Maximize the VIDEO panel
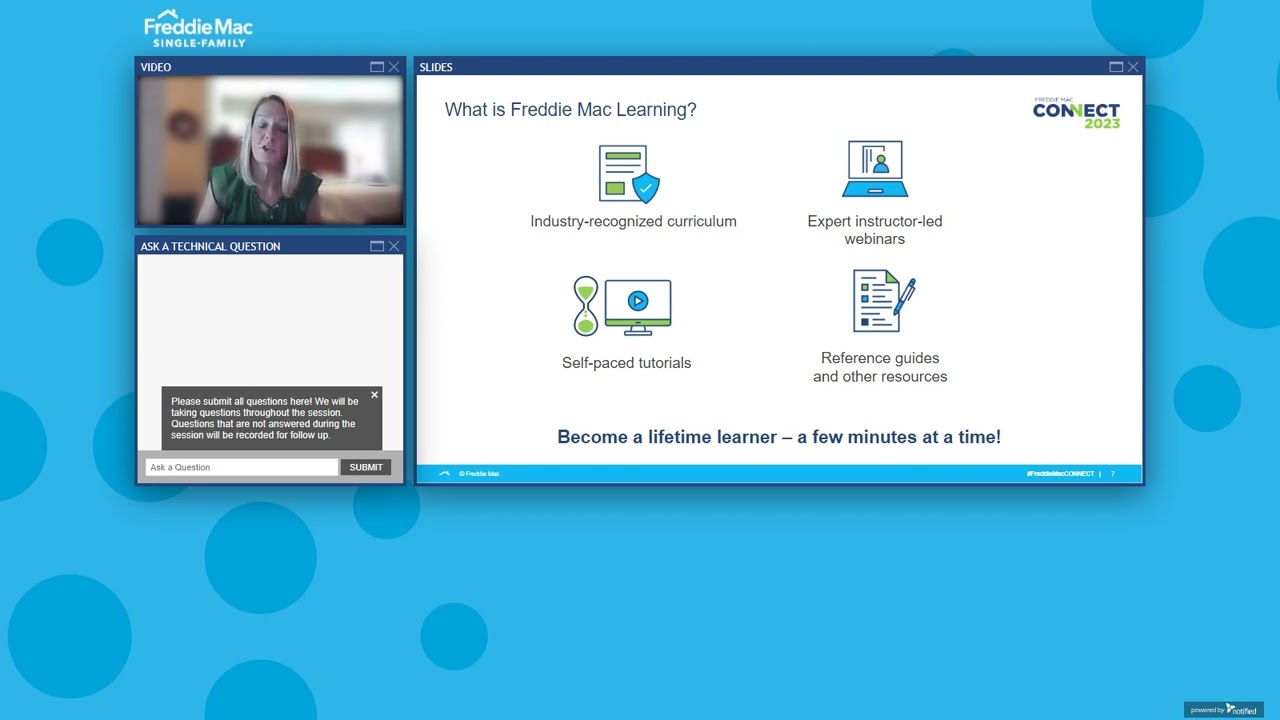 pos(377,67)
